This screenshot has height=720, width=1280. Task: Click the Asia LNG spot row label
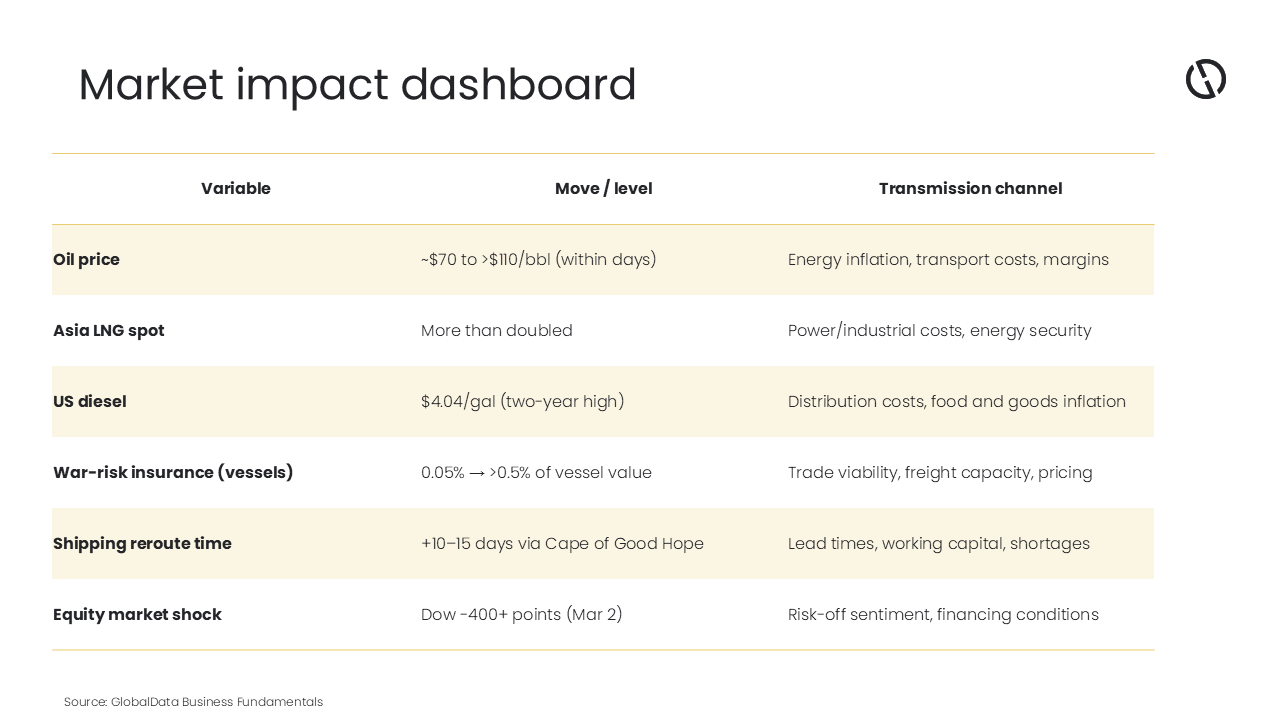pos(109,331)
